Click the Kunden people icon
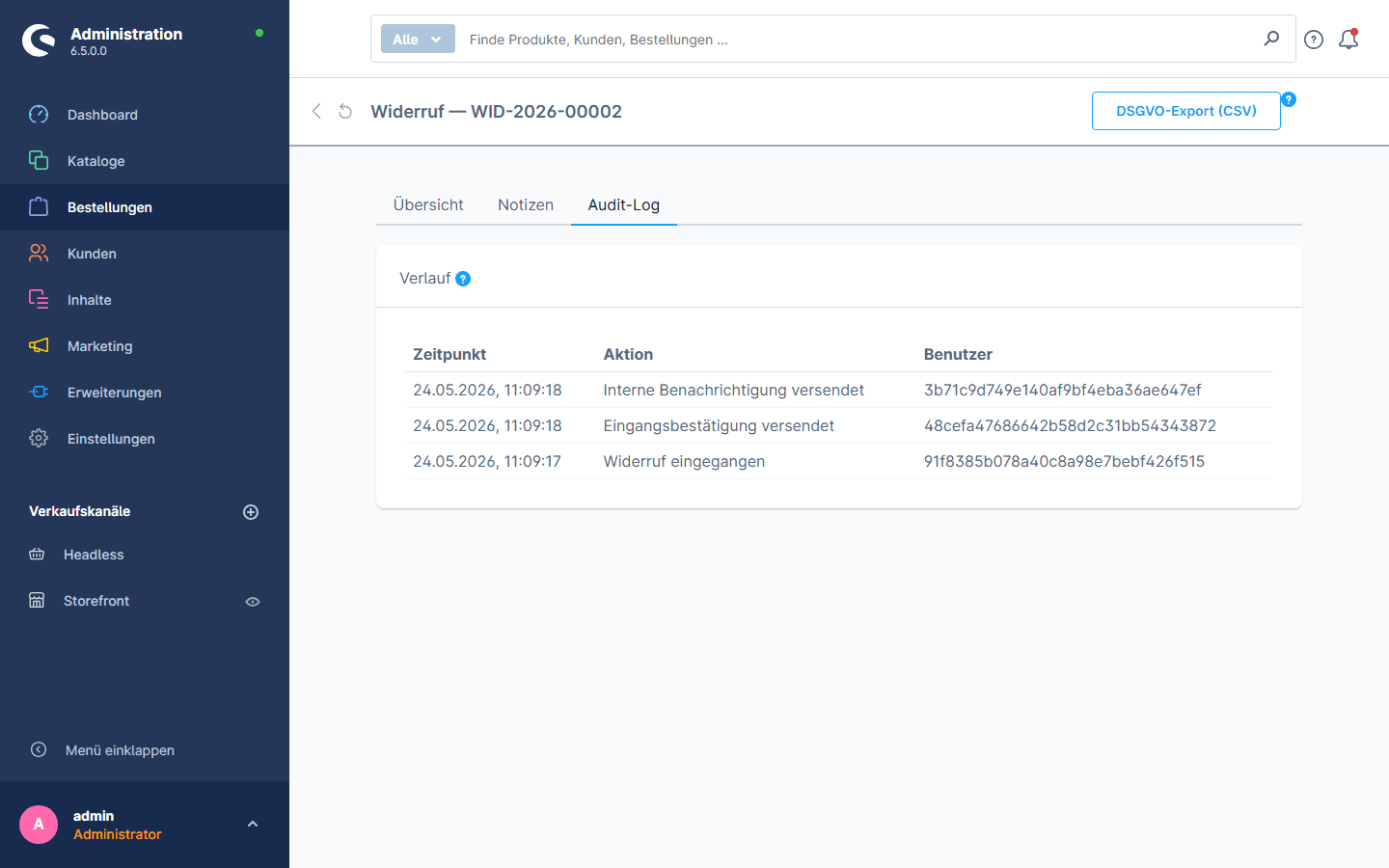 coord(39,254)
